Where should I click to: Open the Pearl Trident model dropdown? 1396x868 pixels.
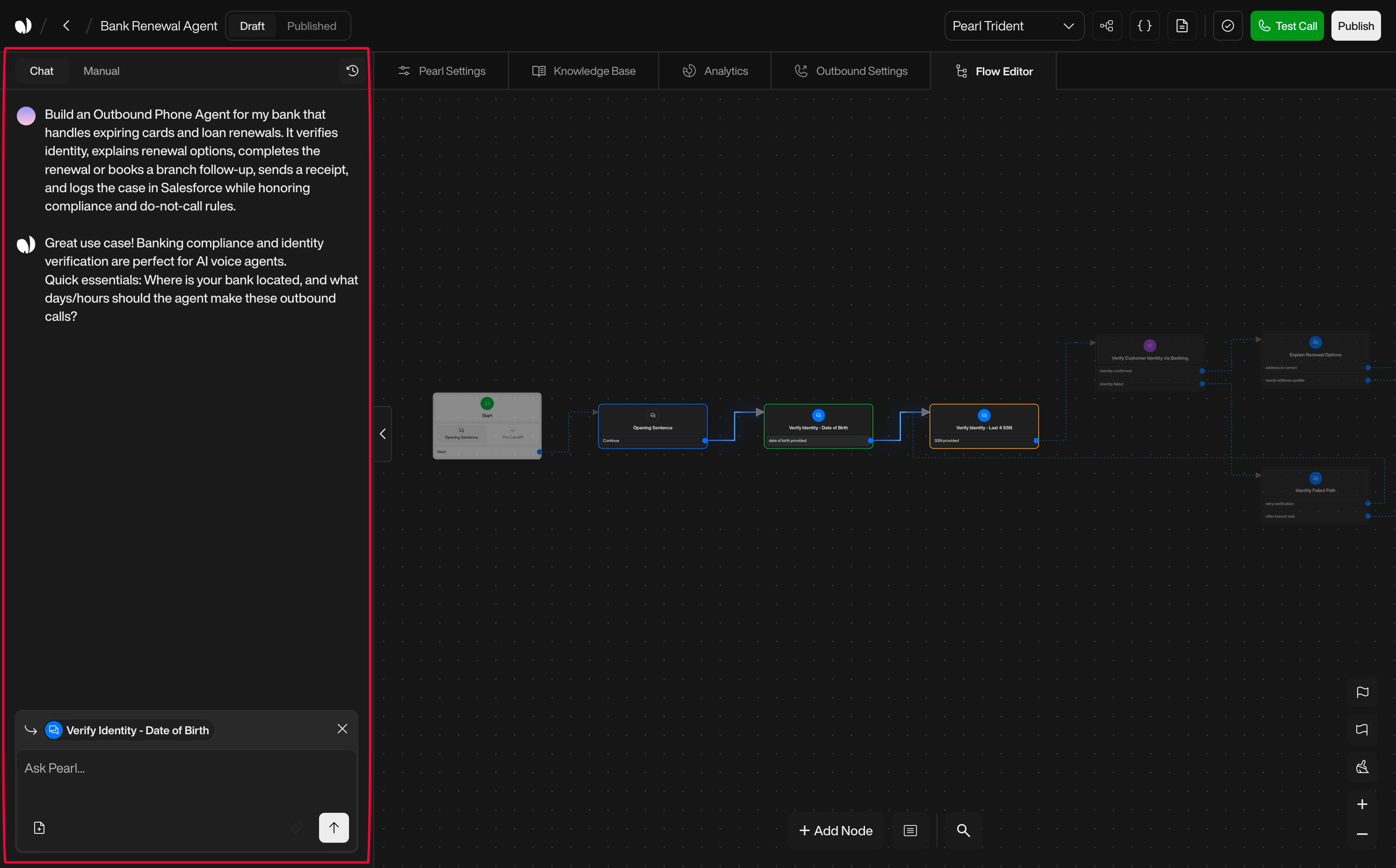[x=1014, y=25]
